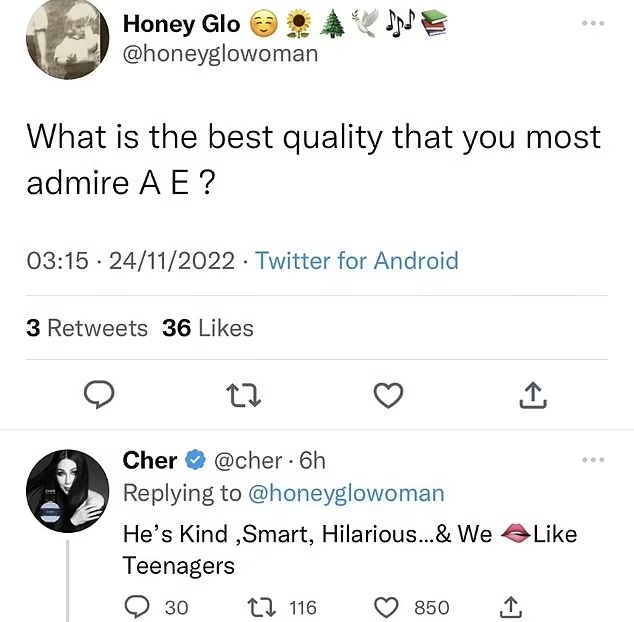634x622 pixels.
Task: Share the Honey Glo tweet
Action: point(533,396)
